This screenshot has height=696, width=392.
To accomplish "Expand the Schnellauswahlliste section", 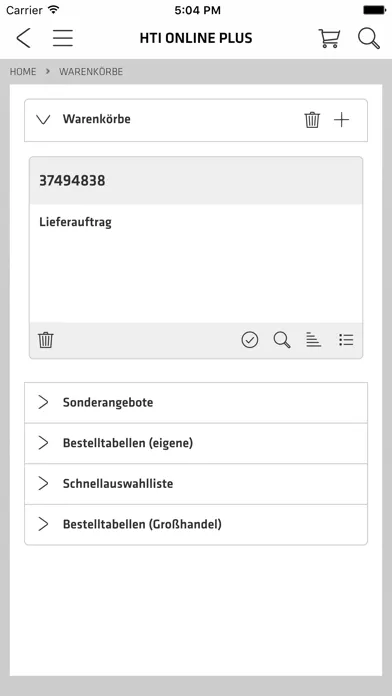I will tap(196, 484).
